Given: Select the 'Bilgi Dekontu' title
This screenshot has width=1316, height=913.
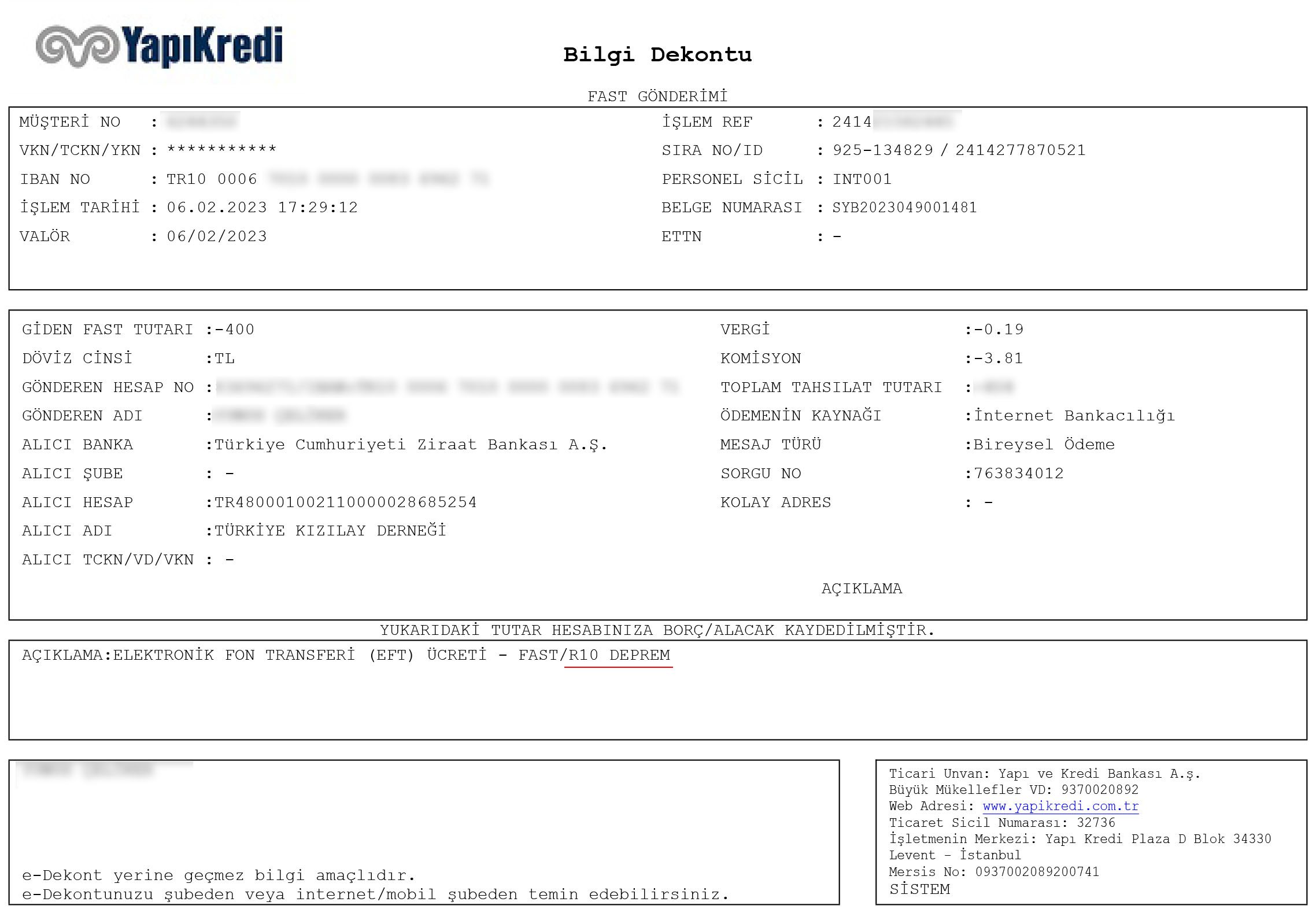Looking at the screenshot, I should [657, 55].
